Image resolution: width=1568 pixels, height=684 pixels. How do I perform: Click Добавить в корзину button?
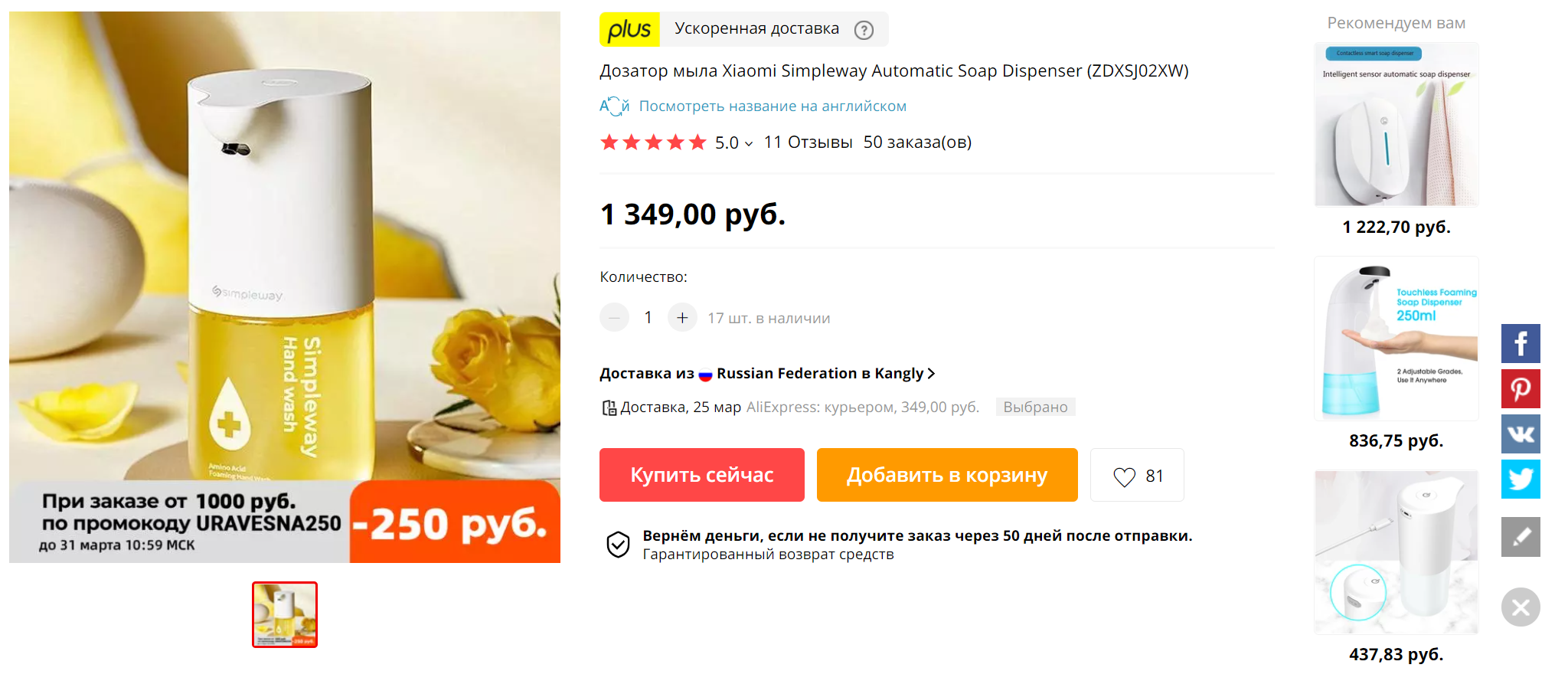pos(947,475)
